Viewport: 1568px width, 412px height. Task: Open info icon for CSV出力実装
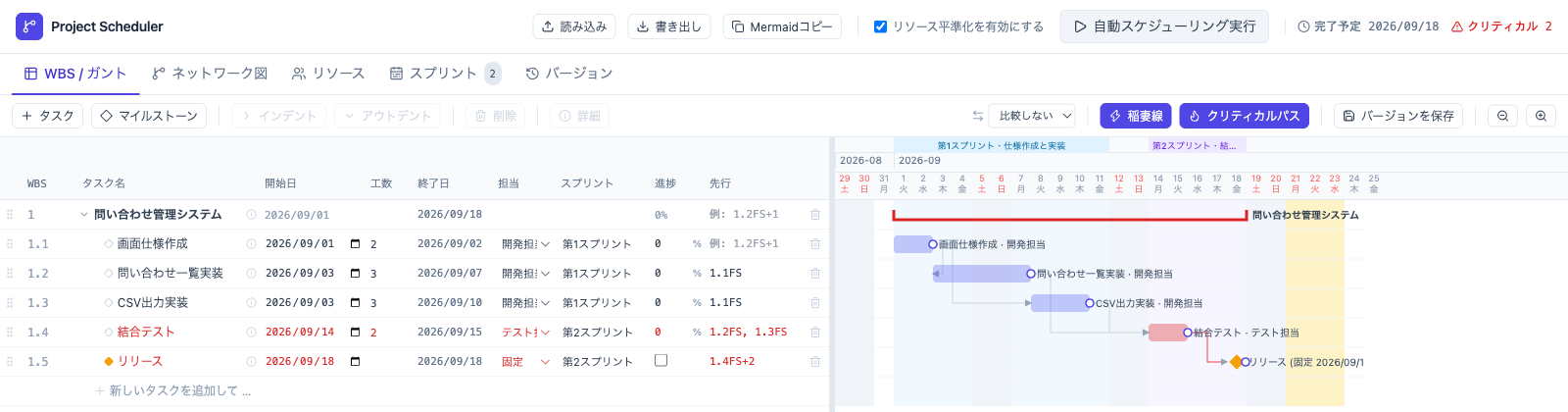pos(251,303)
